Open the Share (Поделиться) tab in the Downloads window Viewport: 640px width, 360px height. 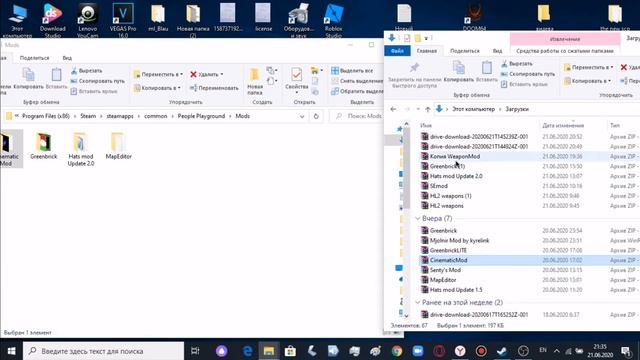point(464,51)
